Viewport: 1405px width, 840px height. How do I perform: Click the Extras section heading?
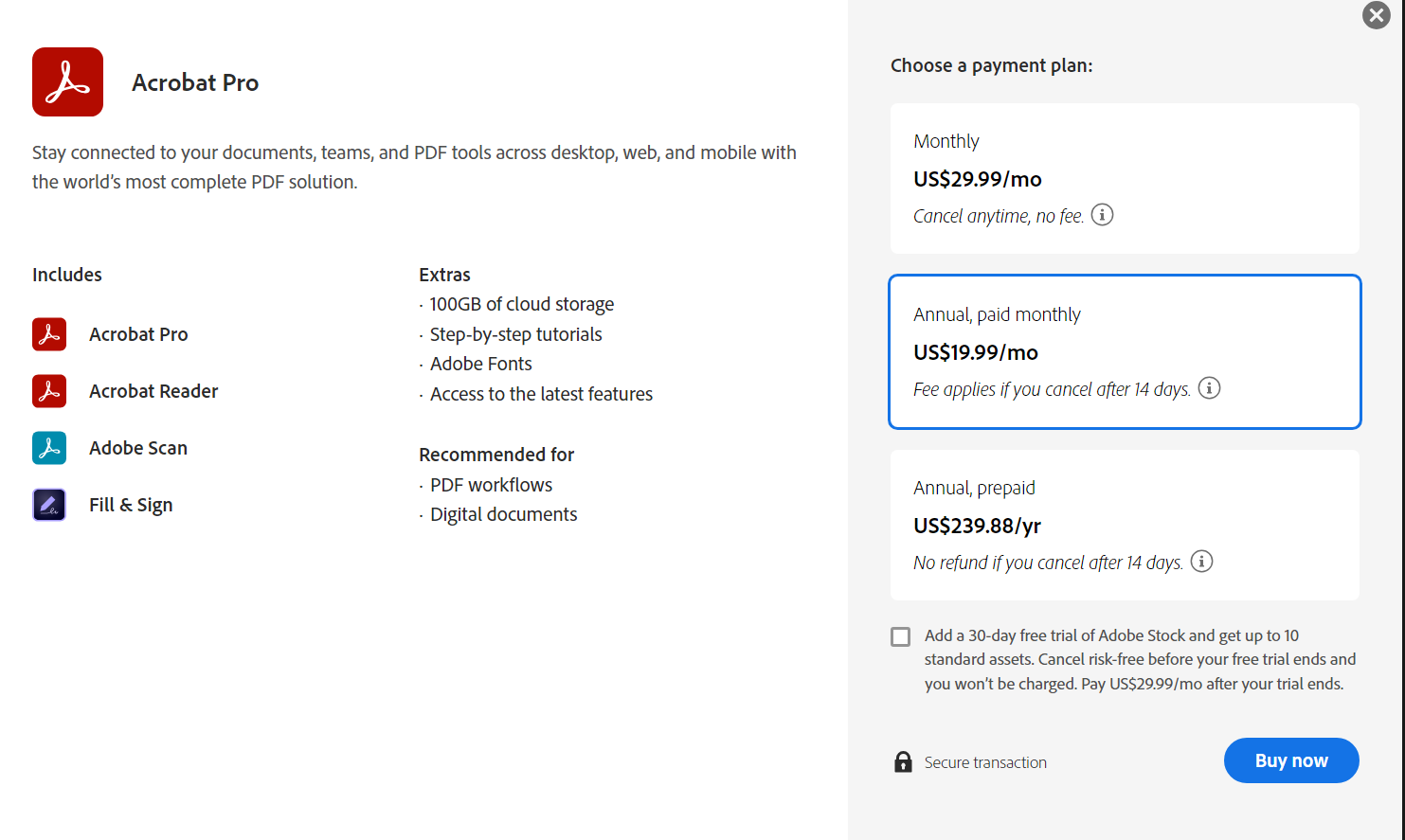point(444,274)
